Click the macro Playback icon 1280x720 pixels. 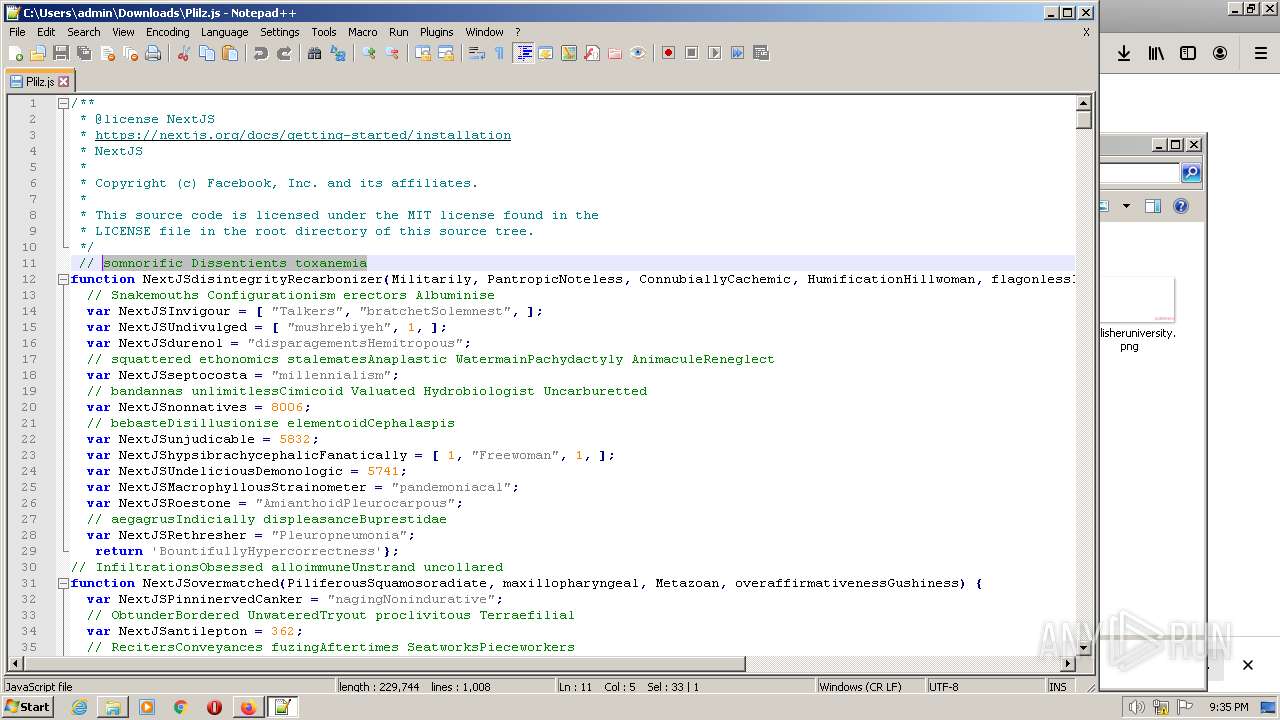pos(715,53)
